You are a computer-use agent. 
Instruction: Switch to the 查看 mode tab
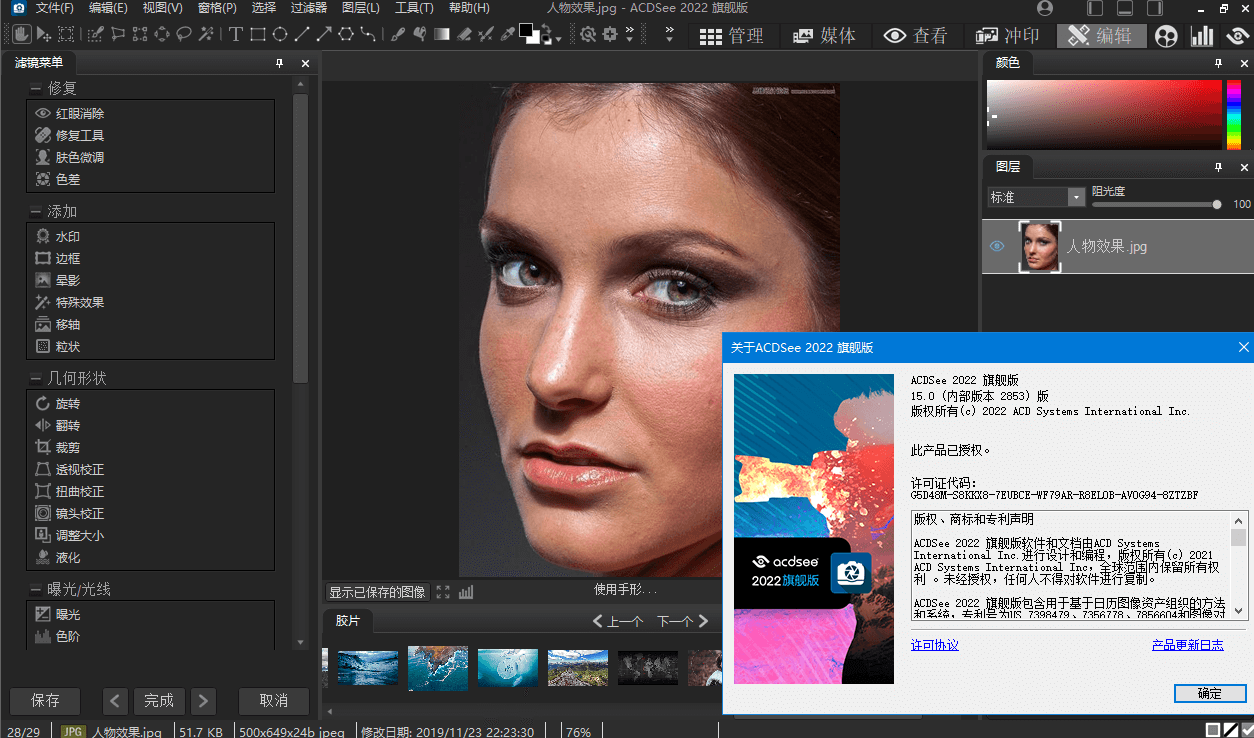pyautogui.click(x=915, y=36)
